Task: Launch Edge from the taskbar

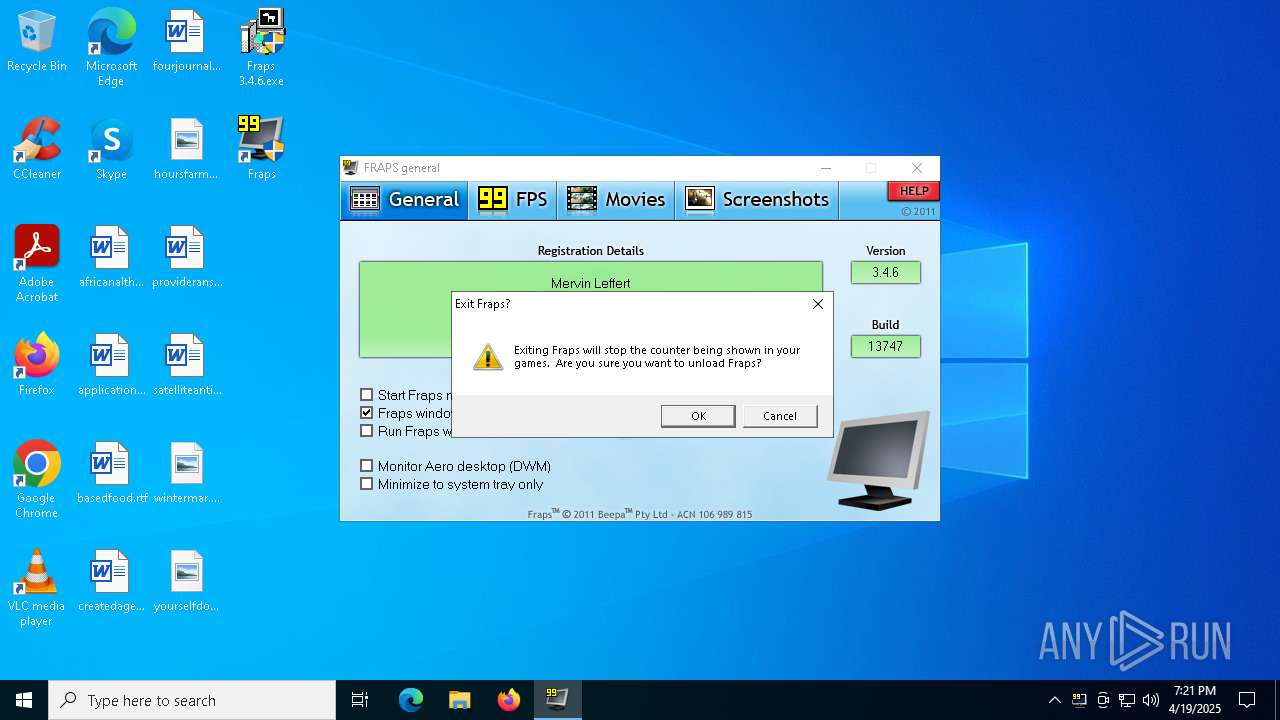Action: (411, 700)
